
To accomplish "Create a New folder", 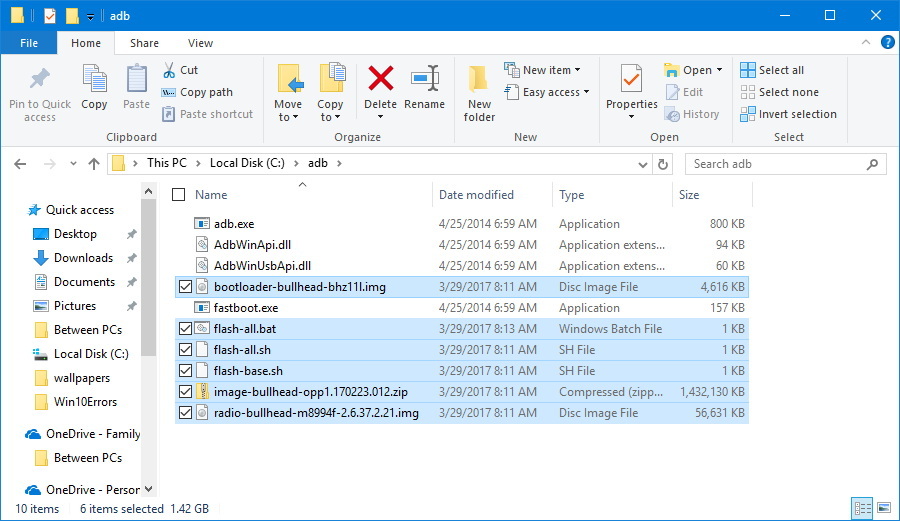I will [479, 94].
